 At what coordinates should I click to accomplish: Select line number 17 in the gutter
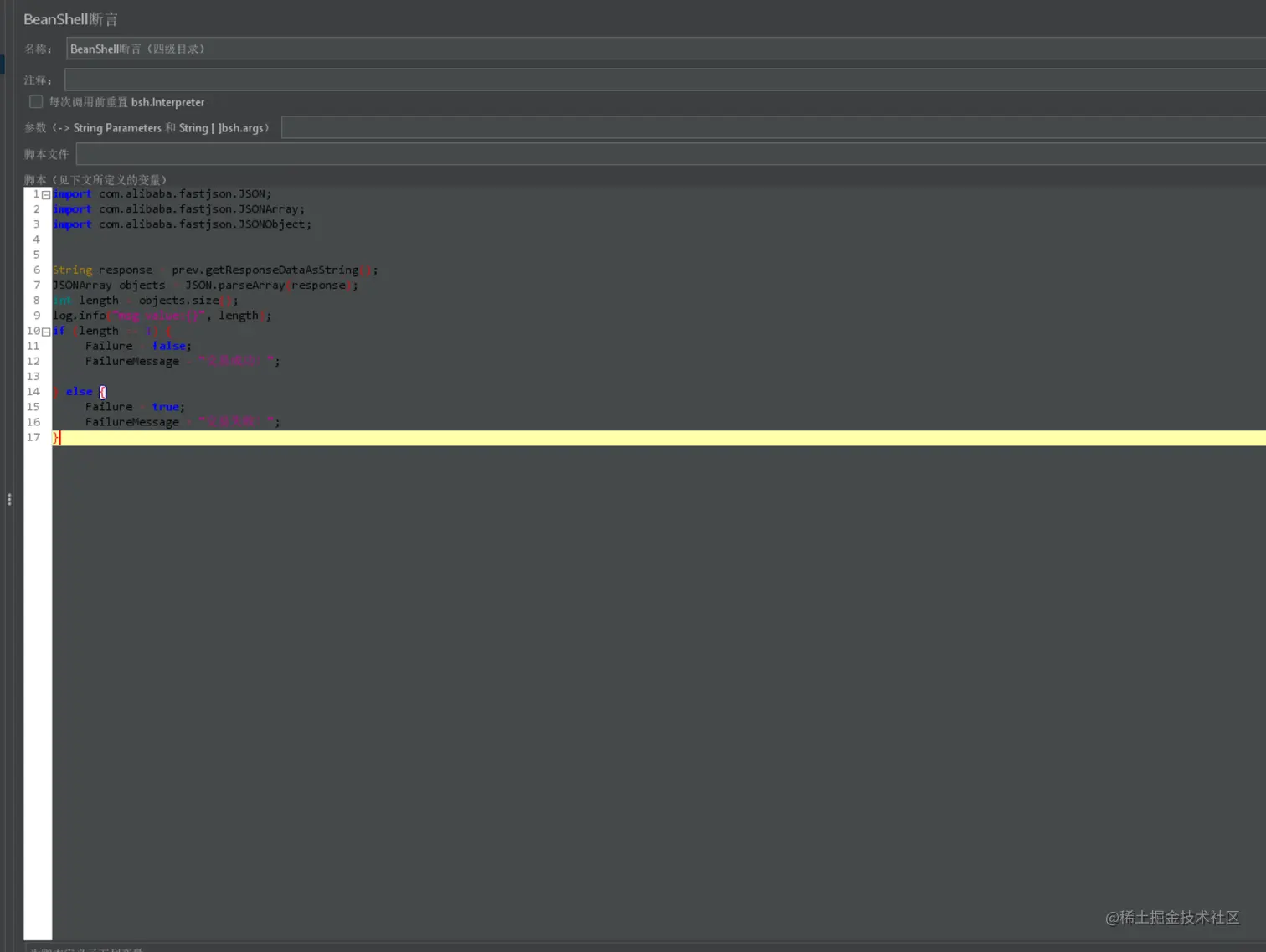click(33, 438)
